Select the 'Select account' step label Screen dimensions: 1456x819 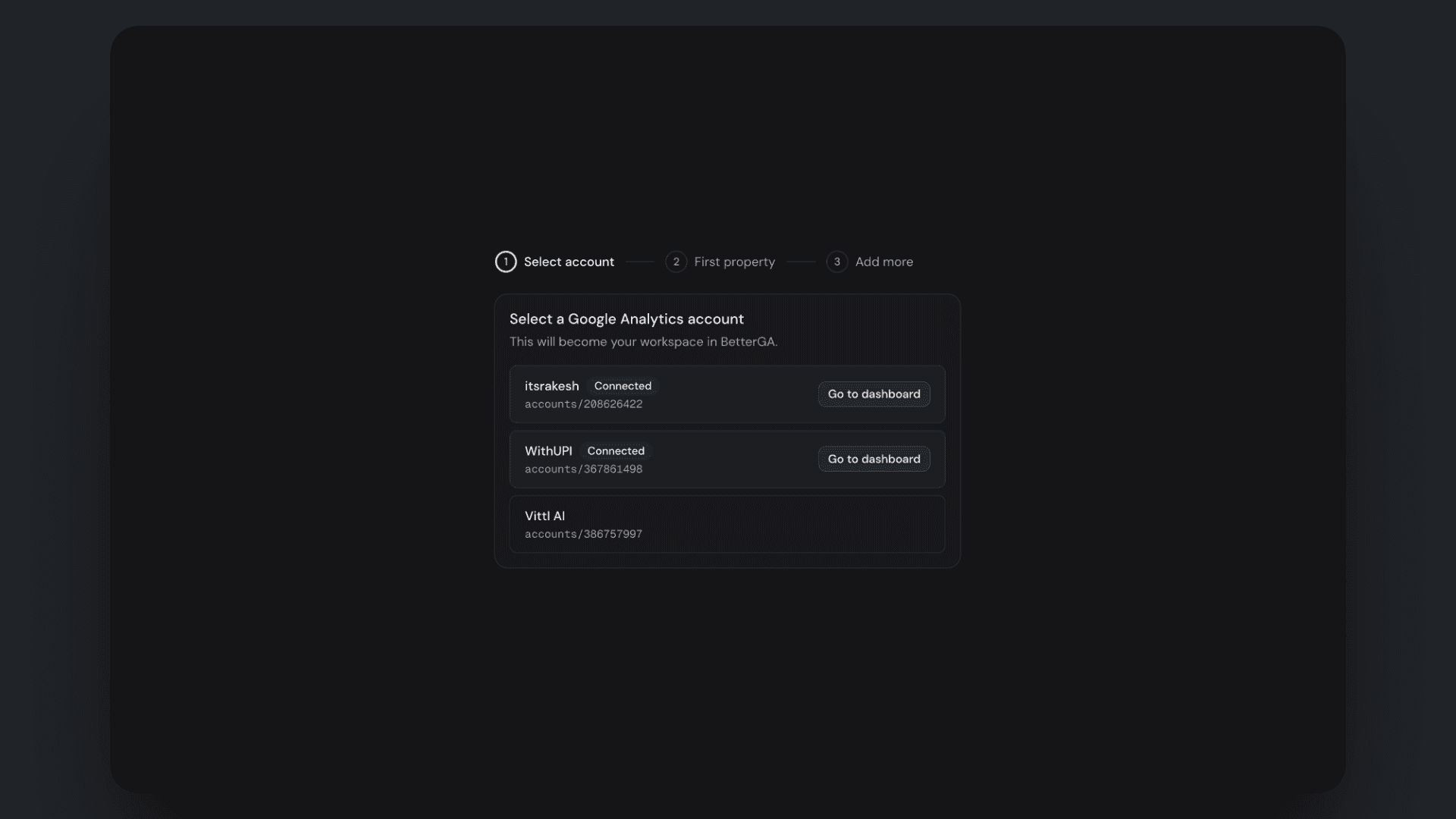pos(569,262)
